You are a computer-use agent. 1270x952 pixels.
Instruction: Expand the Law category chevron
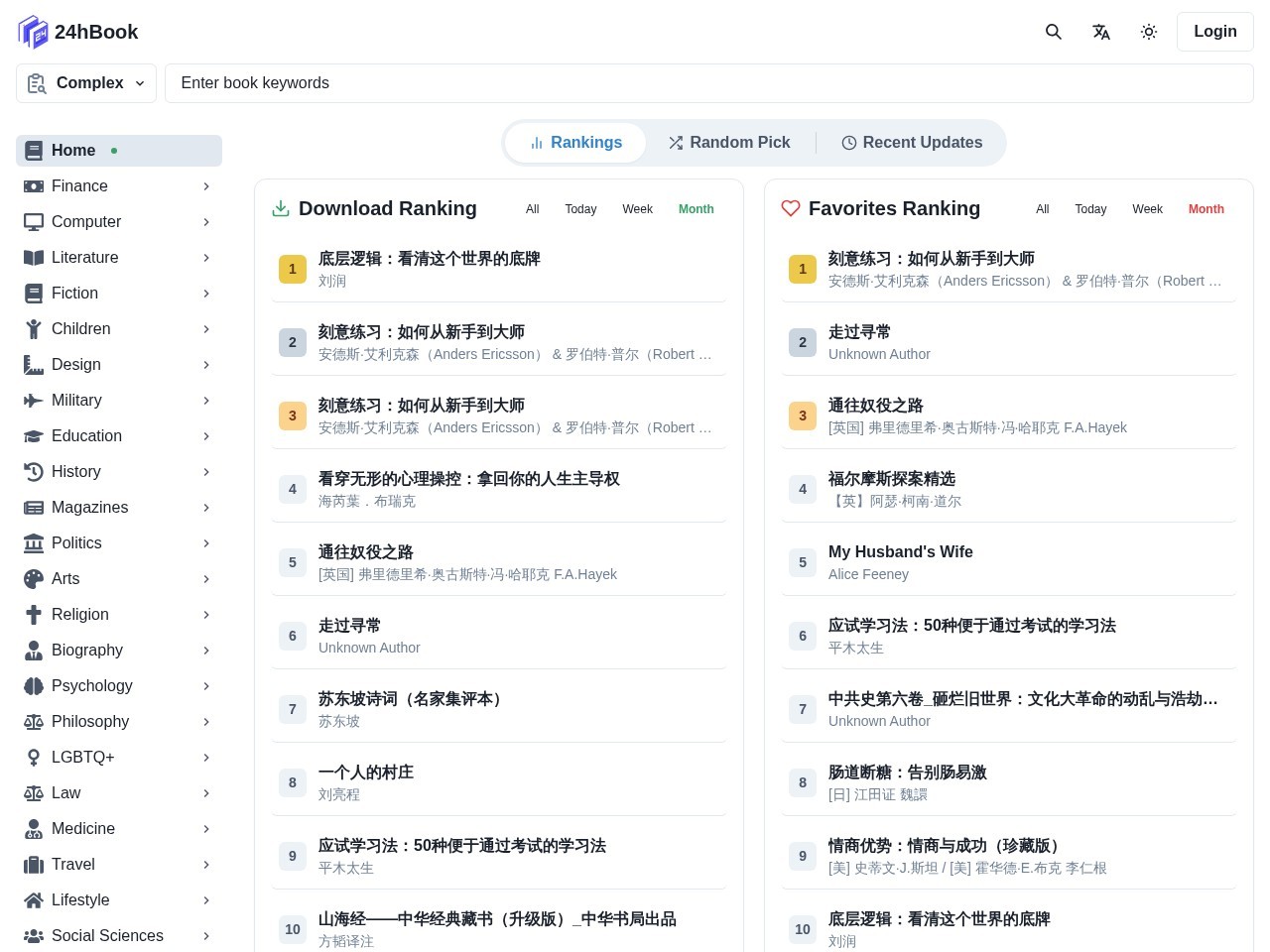tap(206, 793)
